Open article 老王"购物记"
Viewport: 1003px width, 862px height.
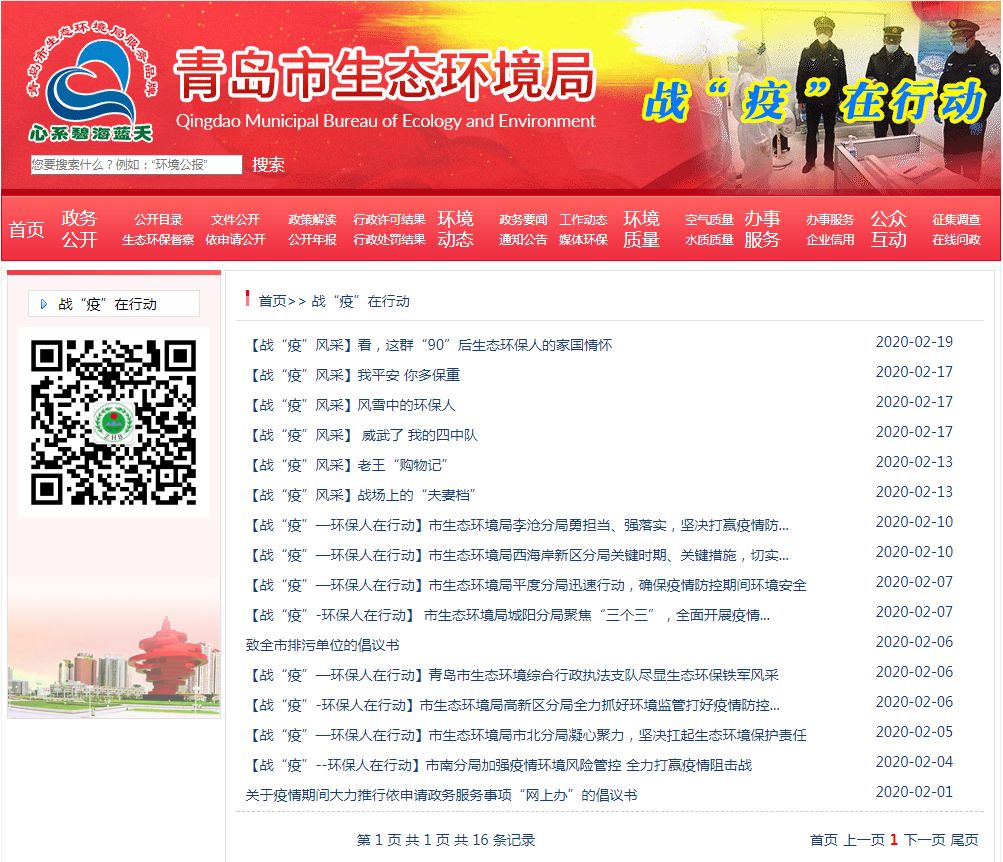coord(347,465)
